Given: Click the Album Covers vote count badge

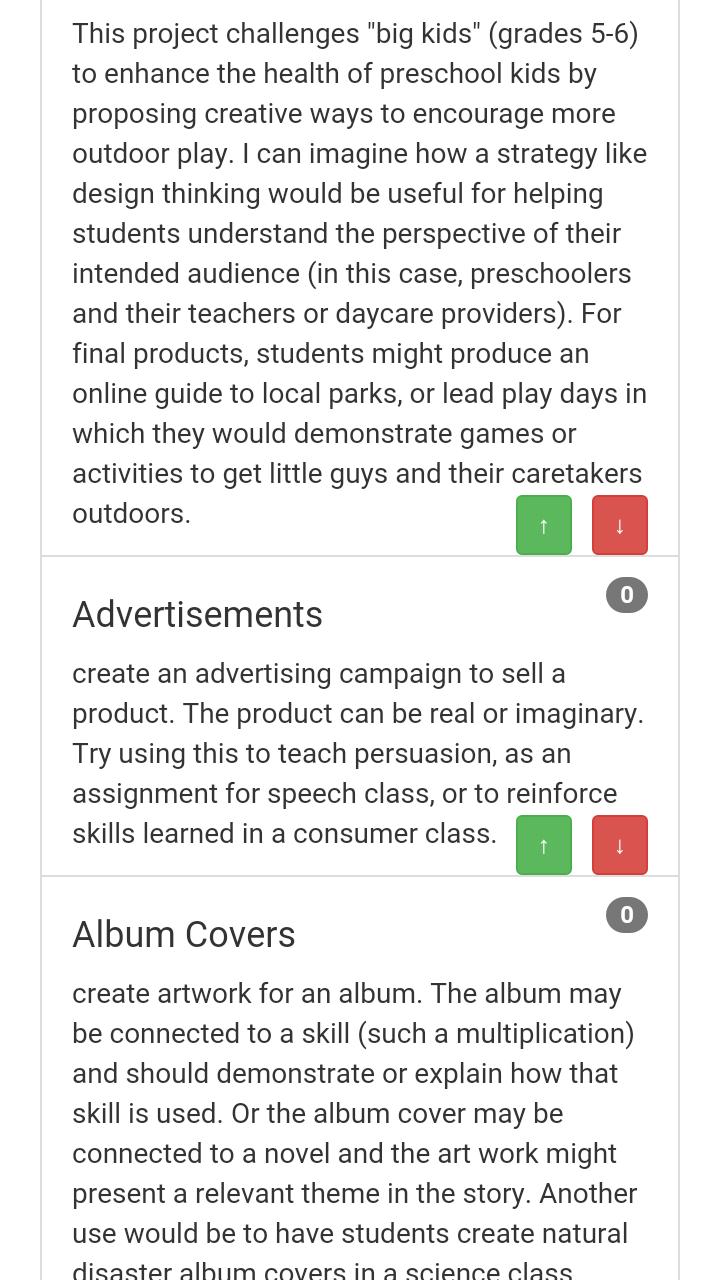Looking at the screenshot, I should 627,915.
